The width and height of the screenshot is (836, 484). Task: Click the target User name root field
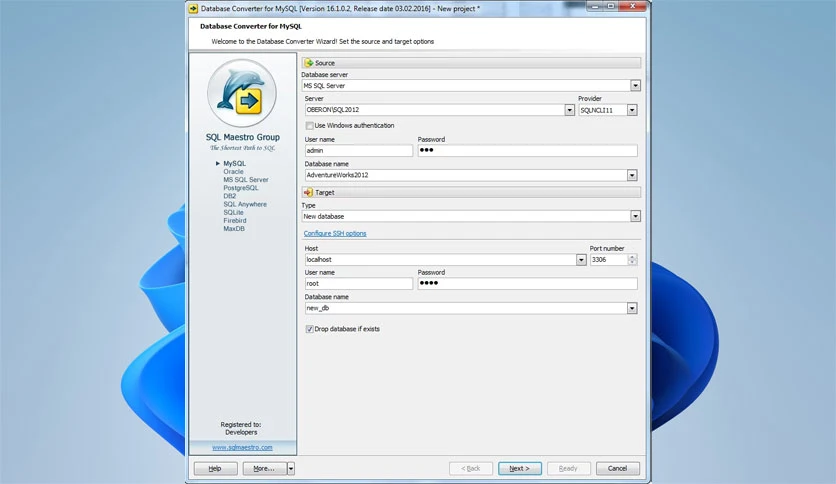point(358,284)
